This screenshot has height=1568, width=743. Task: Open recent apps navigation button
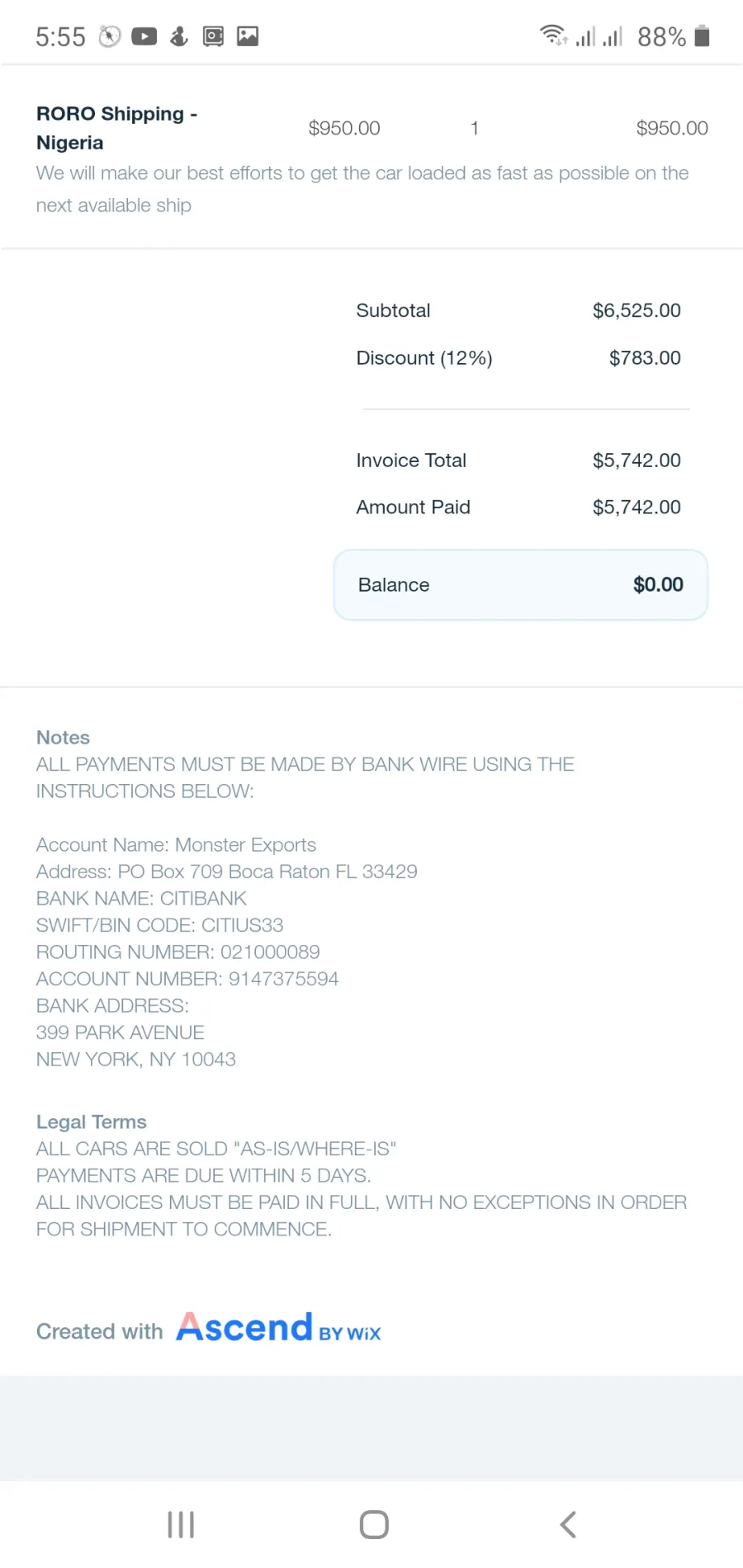coord(181,1524)
